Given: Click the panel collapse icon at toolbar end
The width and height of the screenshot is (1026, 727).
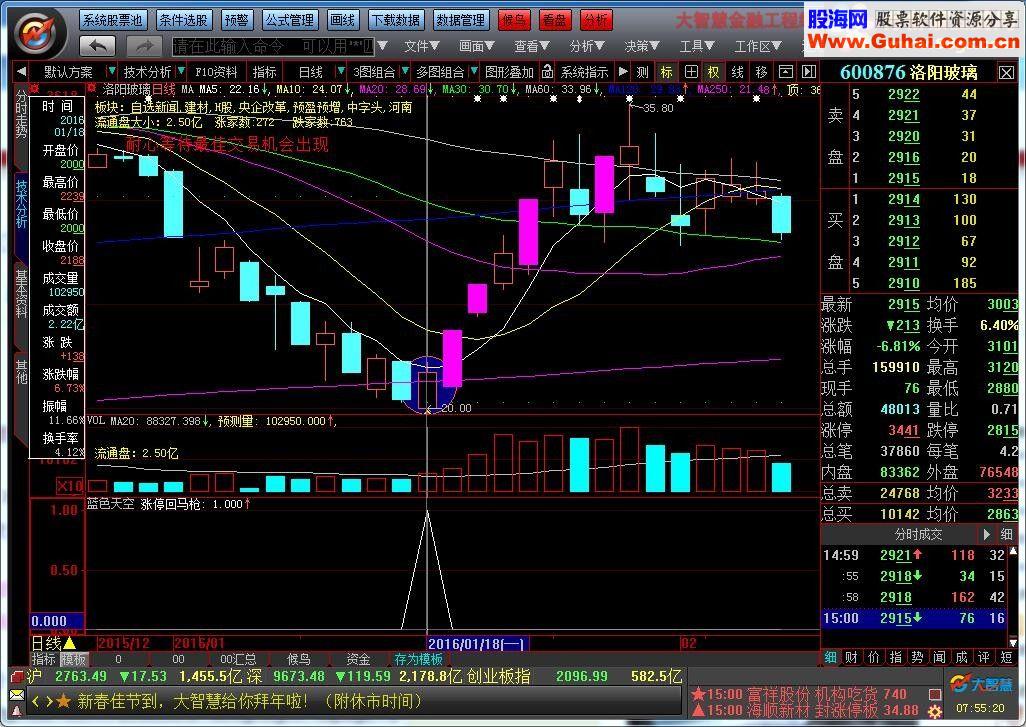Looking at the screenshot, I should 809,71.
